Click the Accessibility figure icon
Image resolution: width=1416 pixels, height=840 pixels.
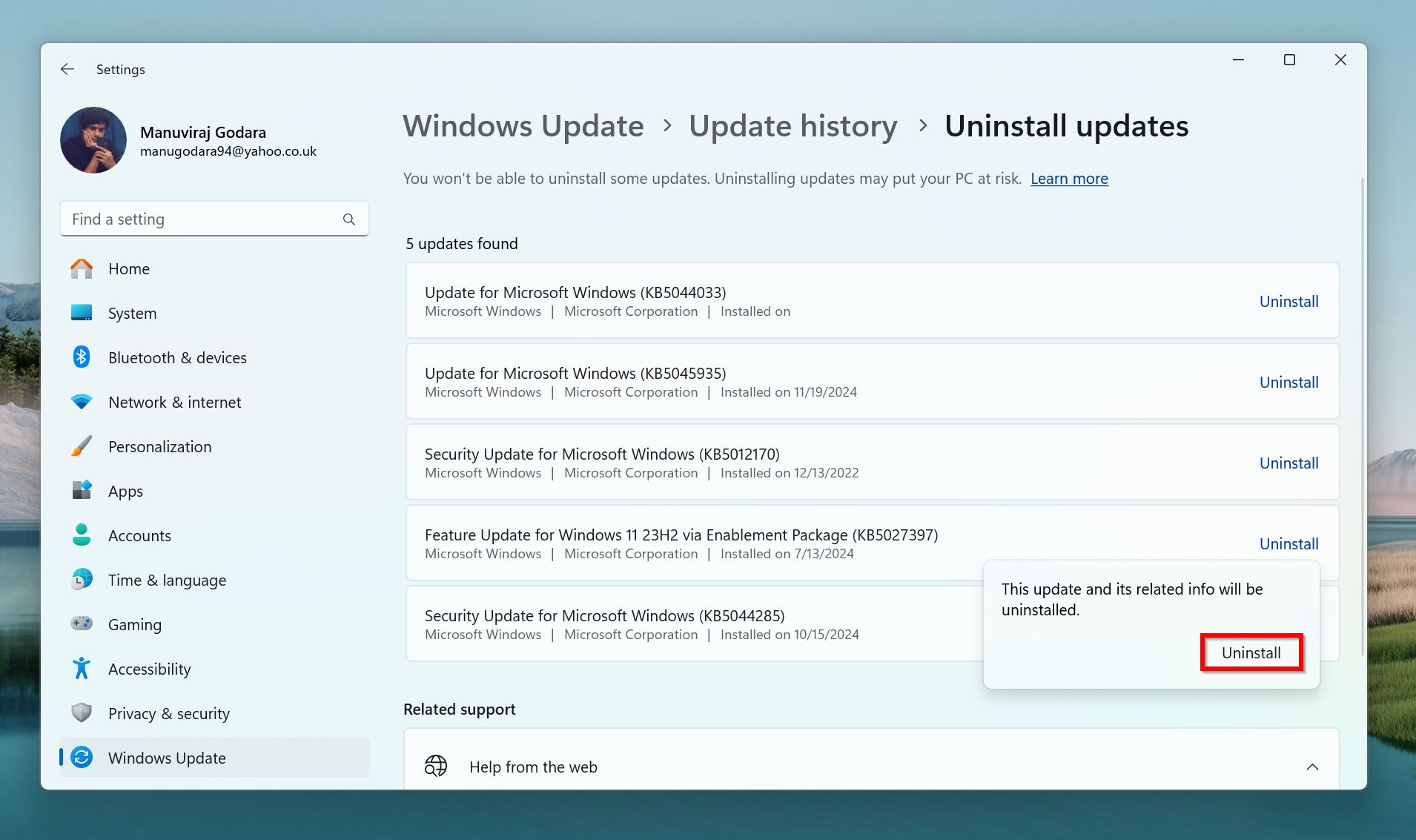(82, 669)
